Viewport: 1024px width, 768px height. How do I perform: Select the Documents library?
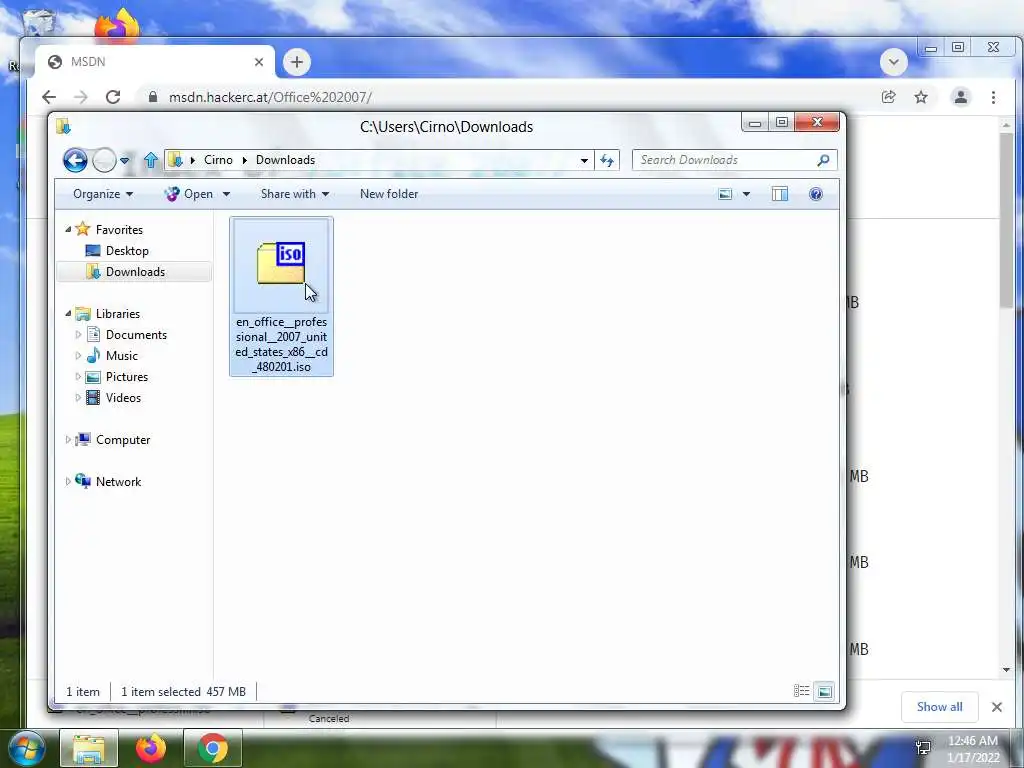point(136,335)
